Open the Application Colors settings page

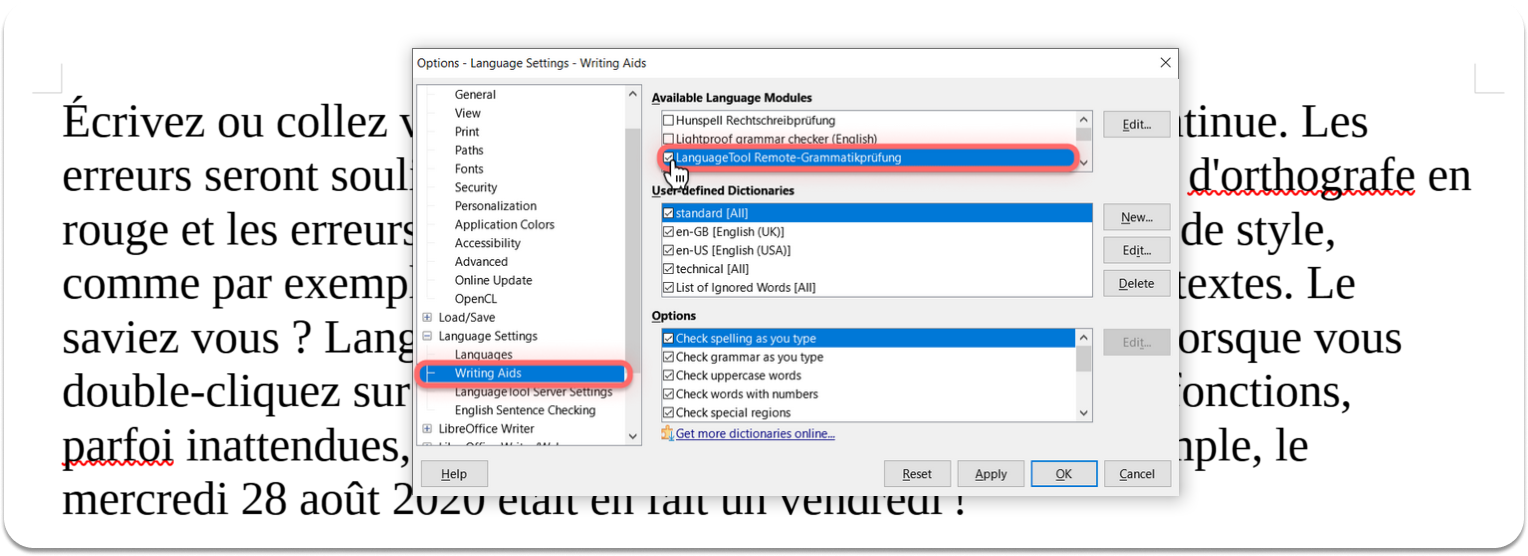click(504, 225)
